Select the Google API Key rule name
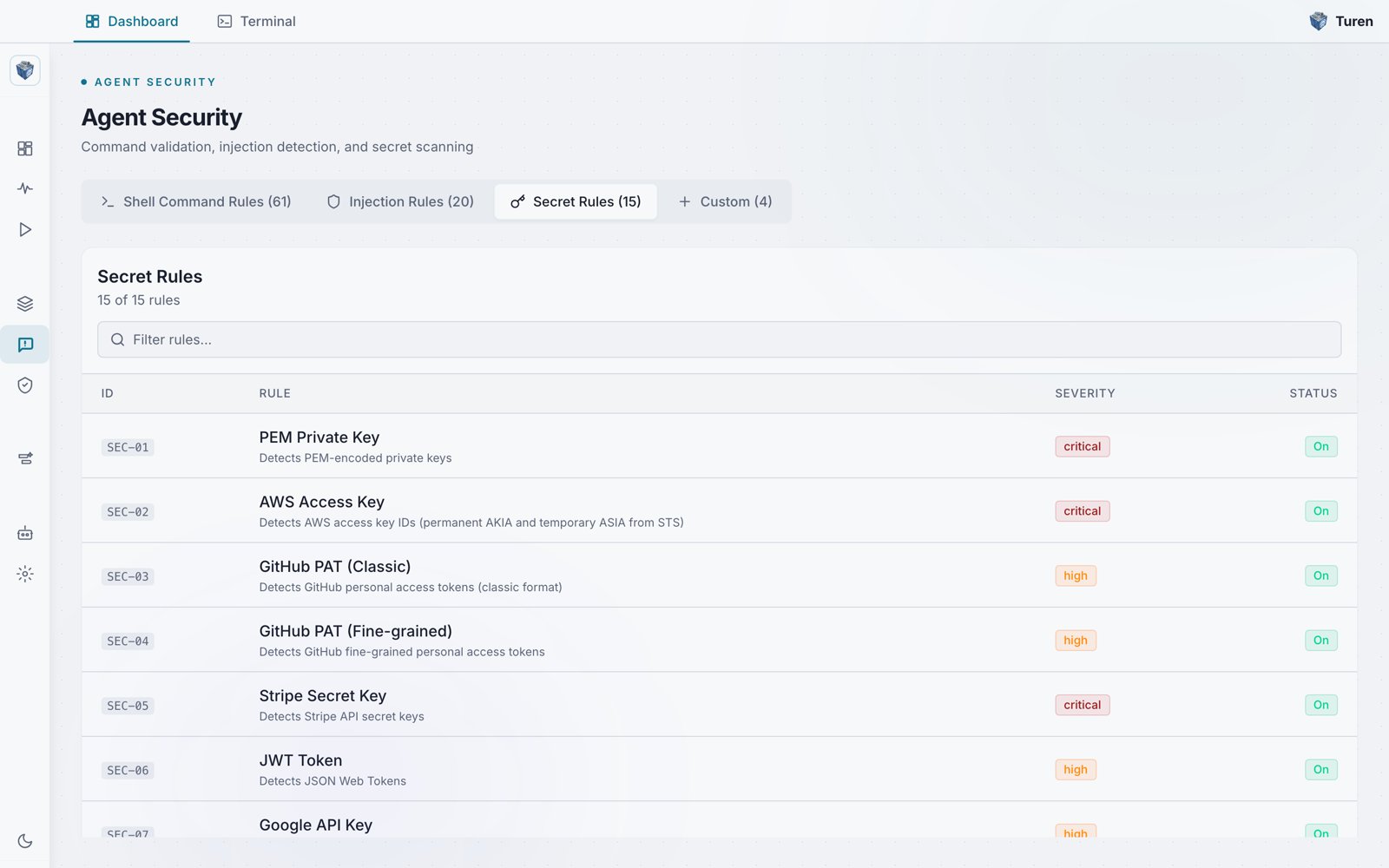 click(x=315, y=825)
